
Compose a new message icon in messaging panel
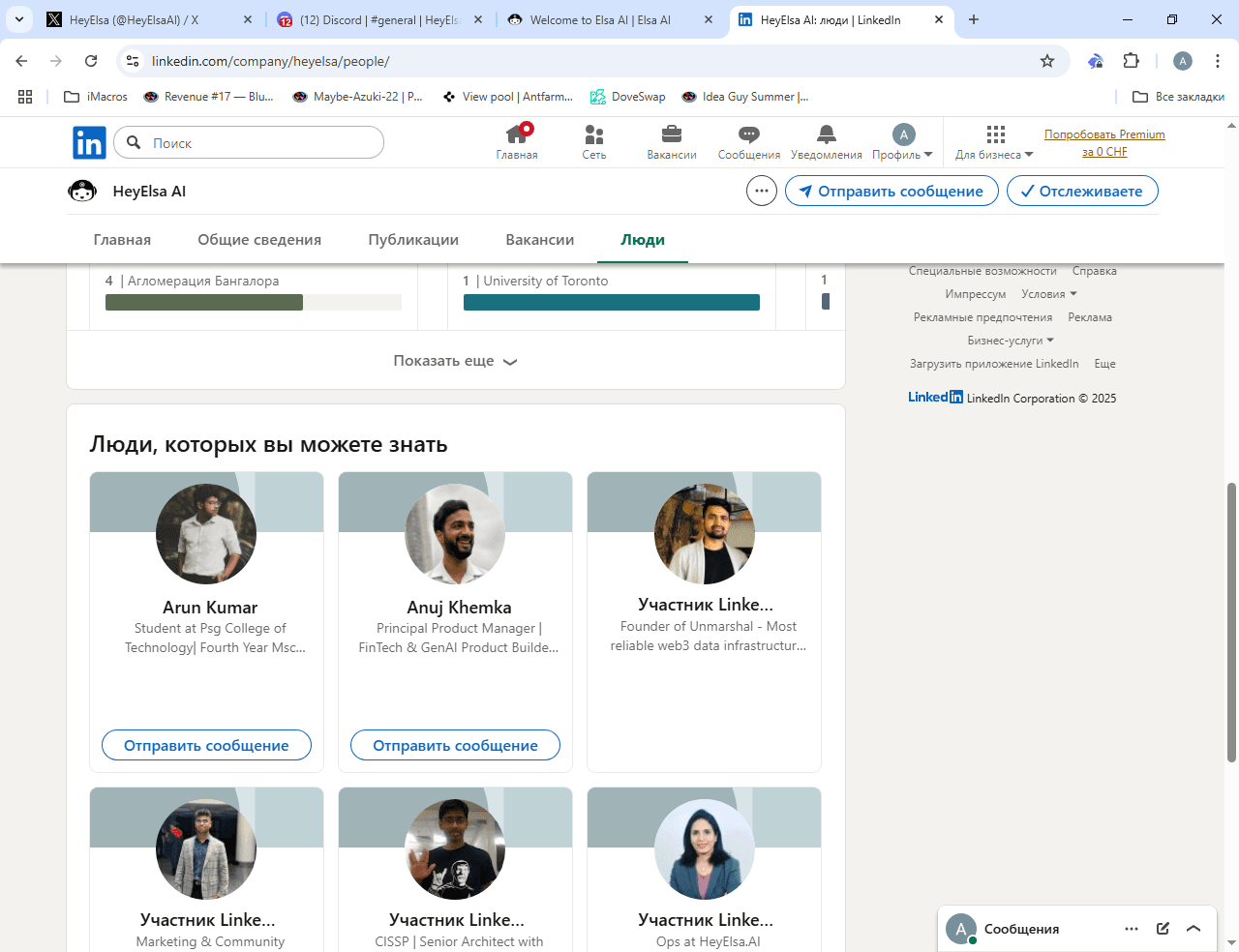pyautogui.click(x=1163, y=929)
